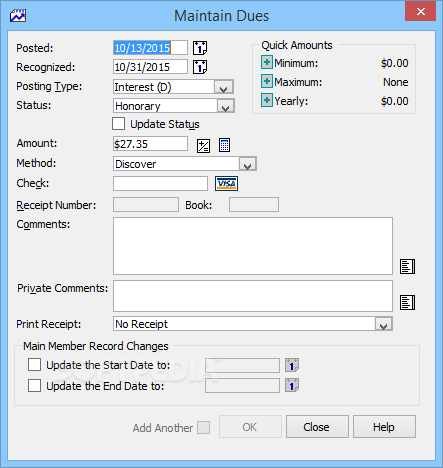443x468 pixels.
Task: Click the Posting Type label
Action: [x=49, y=87]
